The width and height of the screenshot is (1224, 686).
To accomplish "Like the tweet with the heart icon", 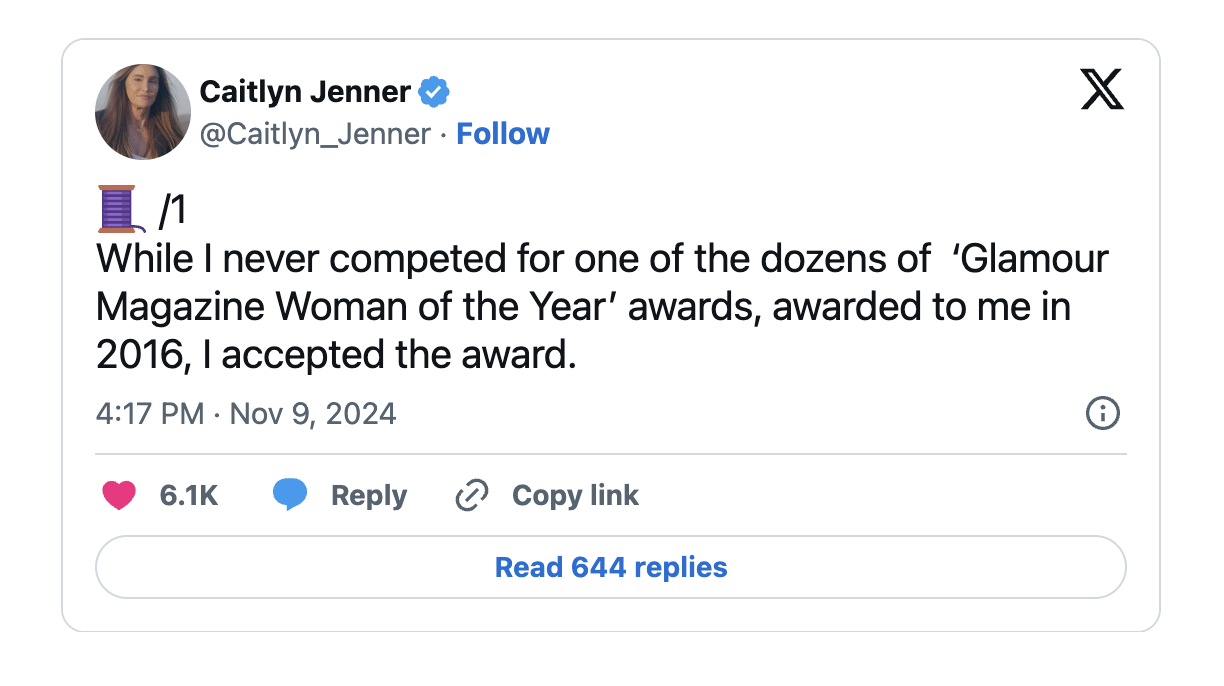I will pos(119,495).
